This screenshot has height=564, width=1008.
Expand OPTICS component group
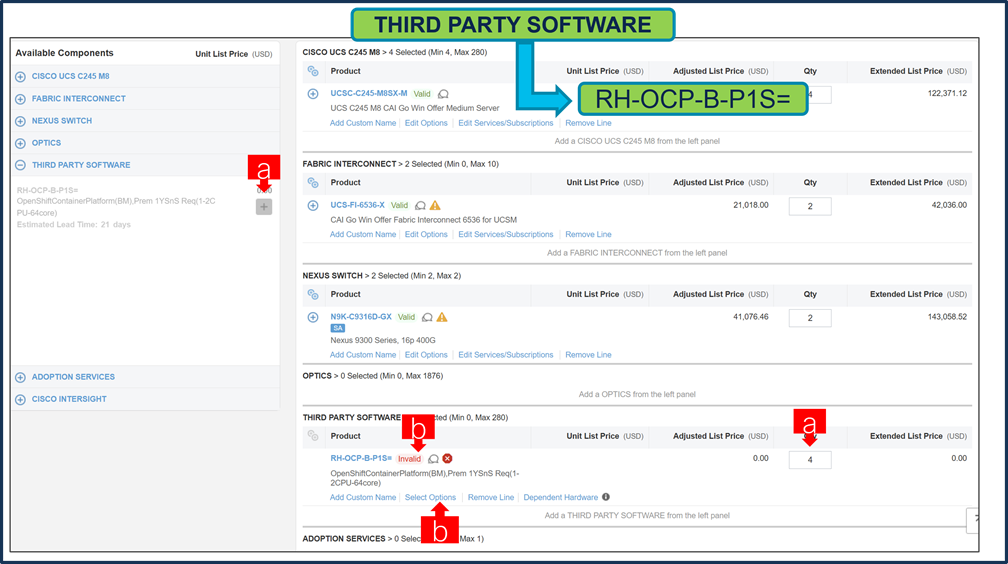coord(21,143)
